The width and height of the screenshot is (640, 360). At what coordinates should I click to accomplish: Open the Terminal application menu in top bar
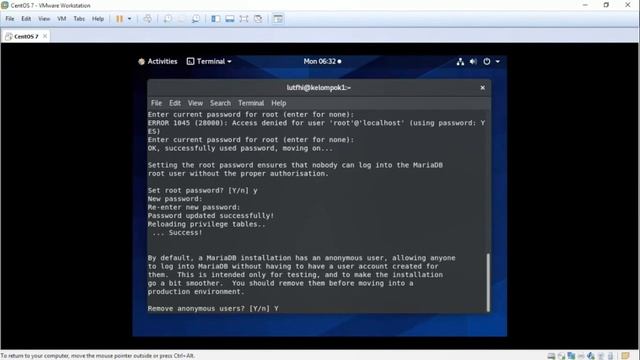pyautogui.click(x=209, y=61)
